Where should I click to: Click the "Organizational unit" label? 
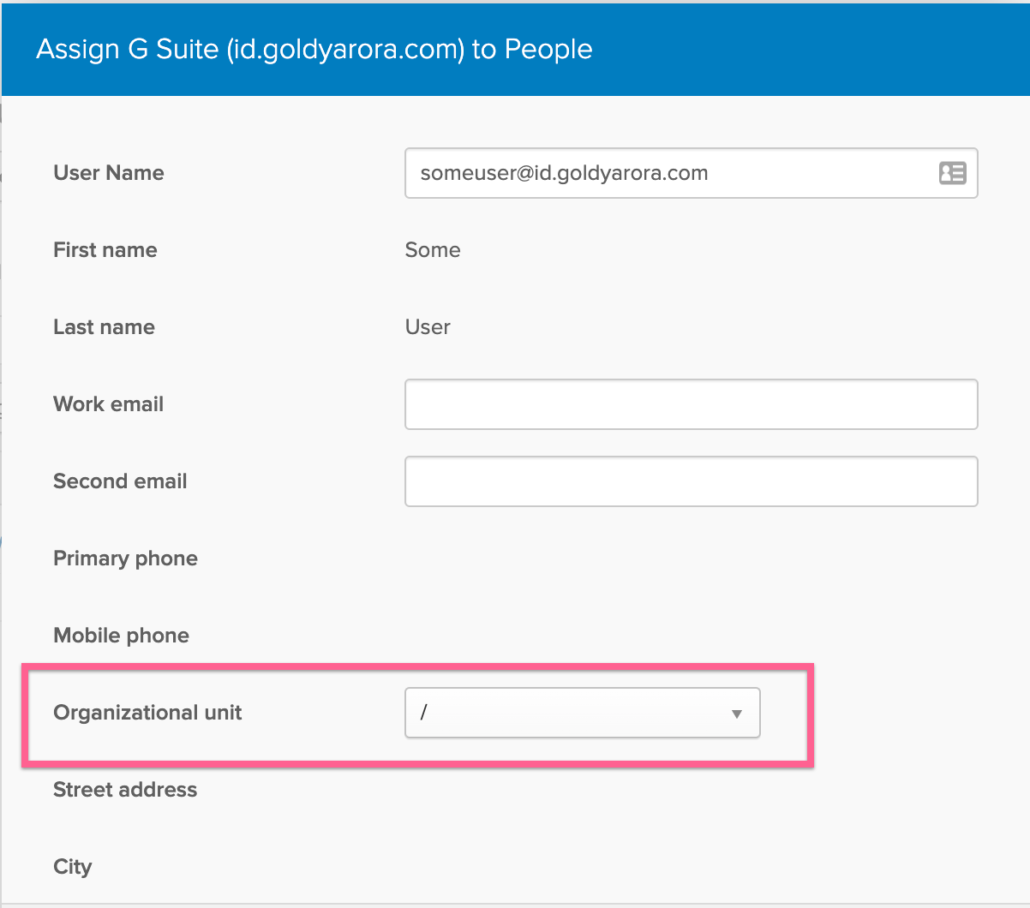[148, 713]
